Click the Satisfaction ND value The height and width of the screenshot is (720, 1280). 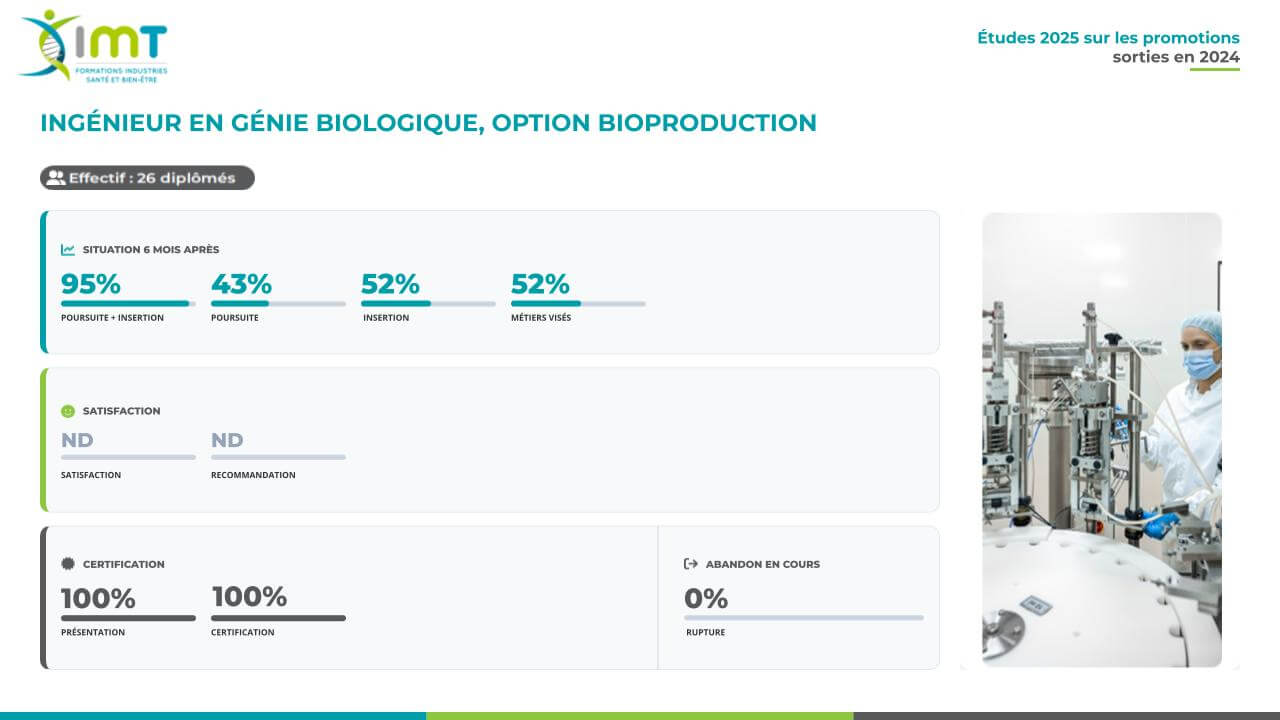[x=77, y=440]
